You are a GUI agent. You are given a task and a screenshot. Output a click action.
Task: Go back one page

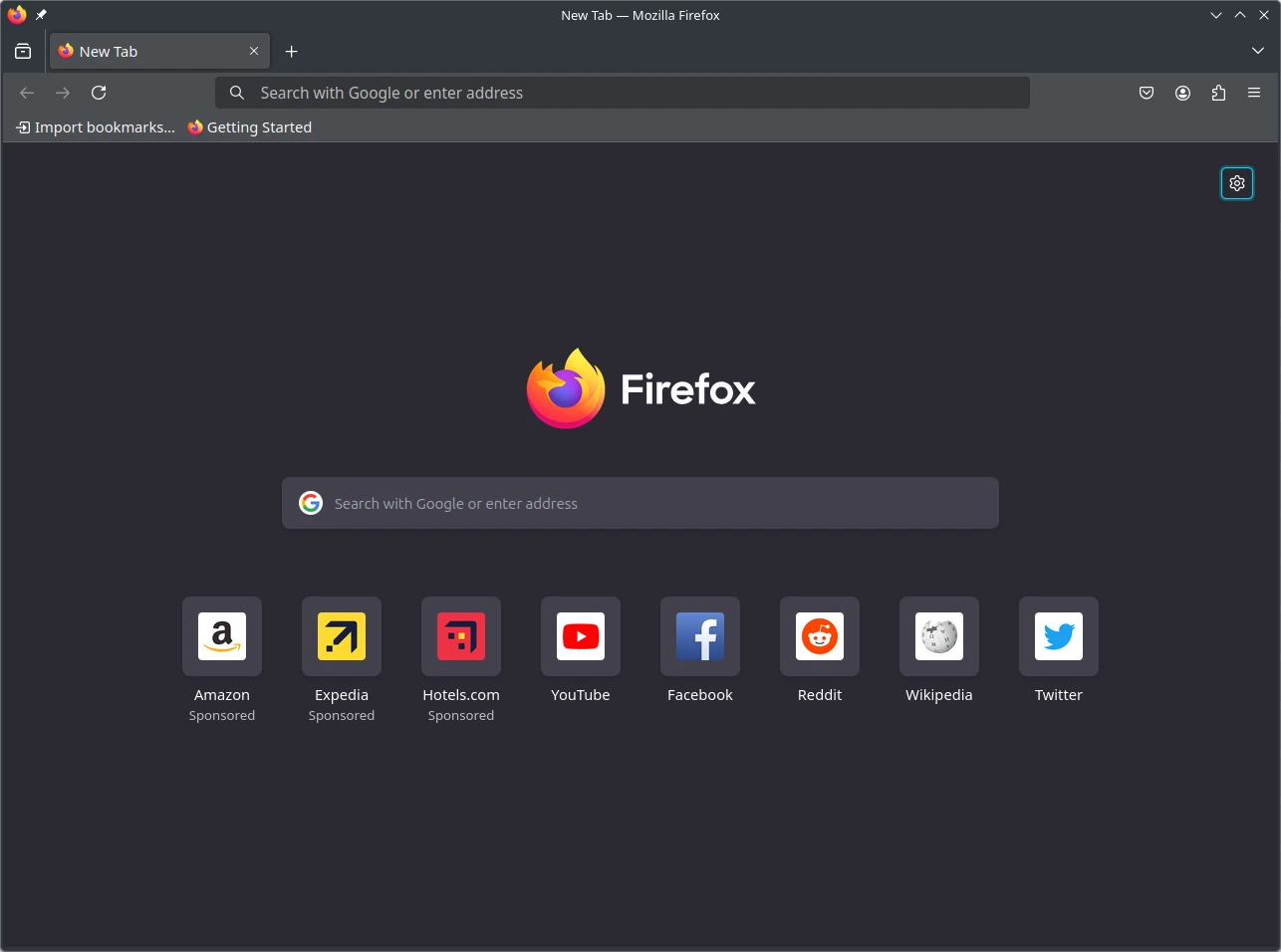[27, 93]
